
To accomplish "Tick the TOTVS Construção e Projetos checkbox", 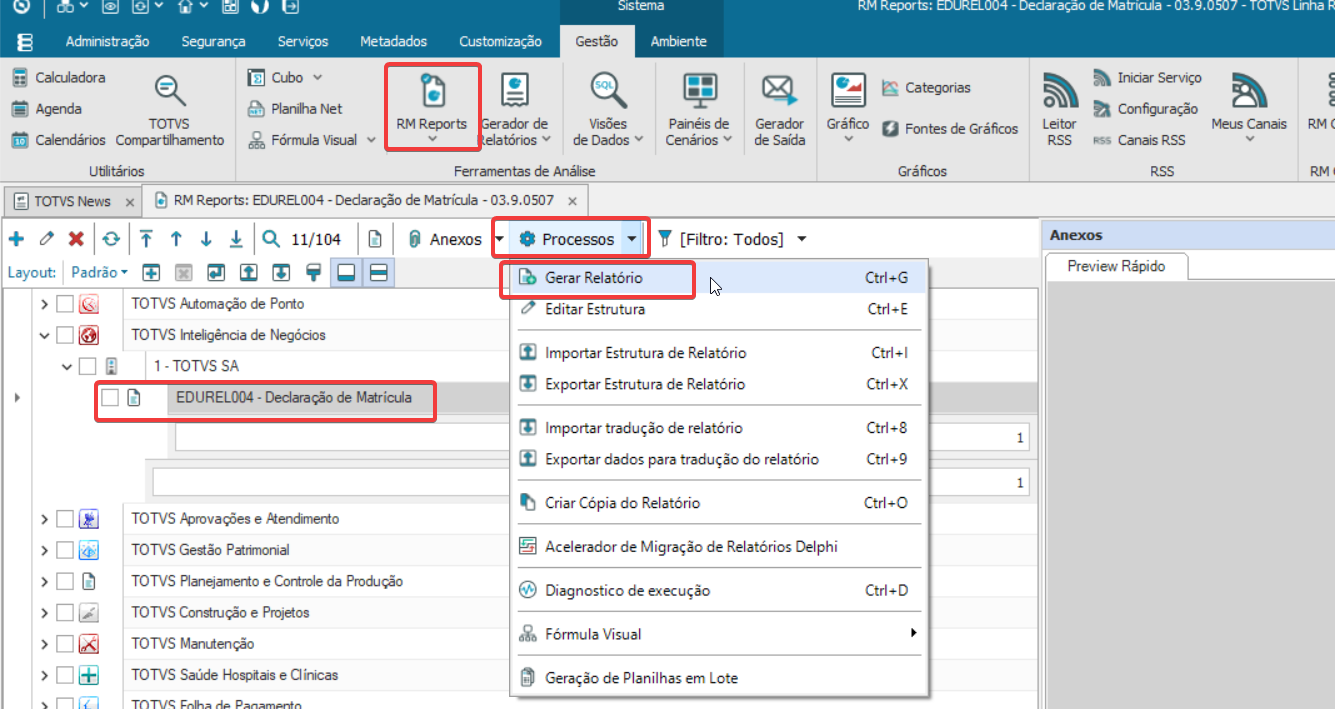I will point(65,612).
